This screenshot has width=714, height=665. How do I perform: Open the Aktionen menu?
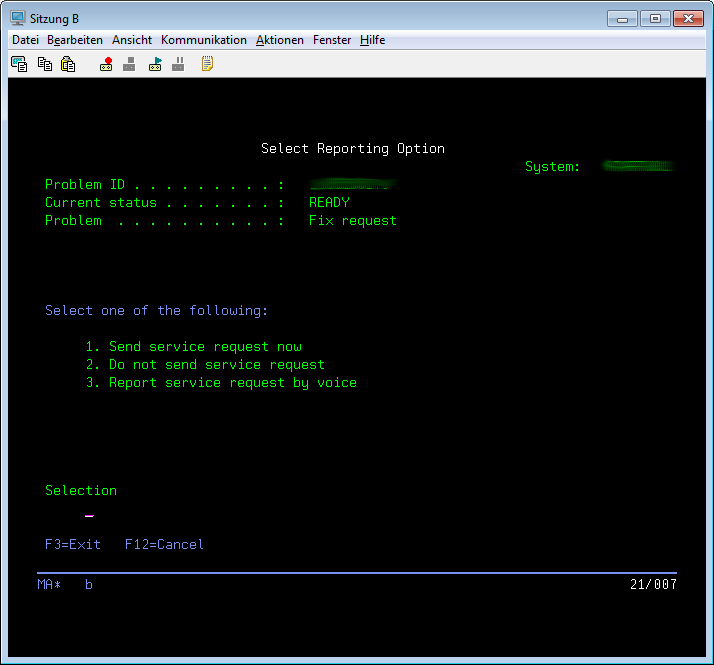click(x=280, y=40)
